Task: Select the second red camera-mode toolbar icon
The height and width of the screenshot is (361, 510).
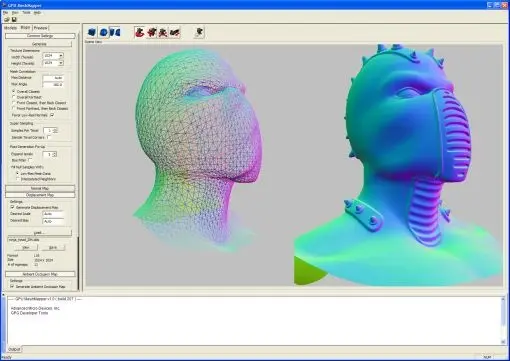Action: coord(152,32)
